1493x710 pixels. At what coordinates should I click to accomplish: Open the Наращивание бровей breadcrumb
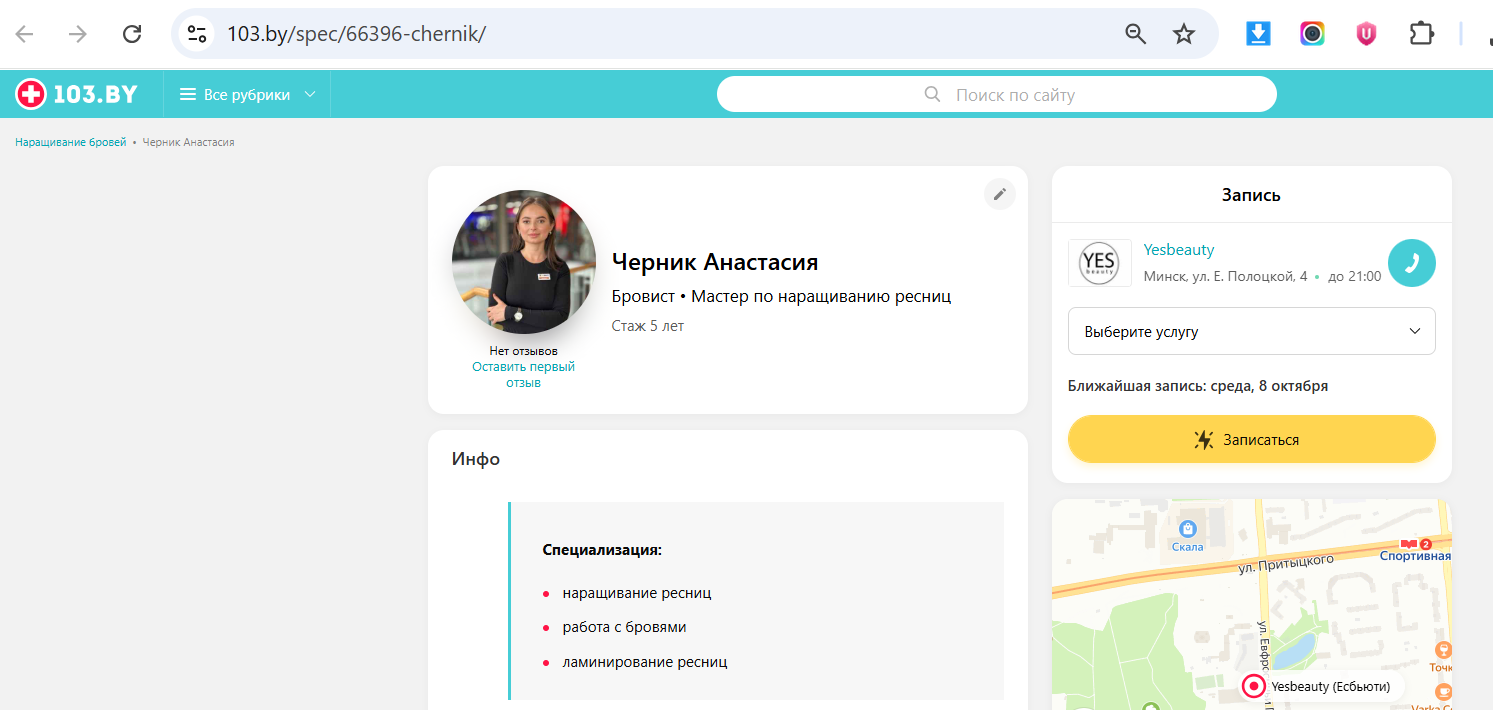coord(71,142)
